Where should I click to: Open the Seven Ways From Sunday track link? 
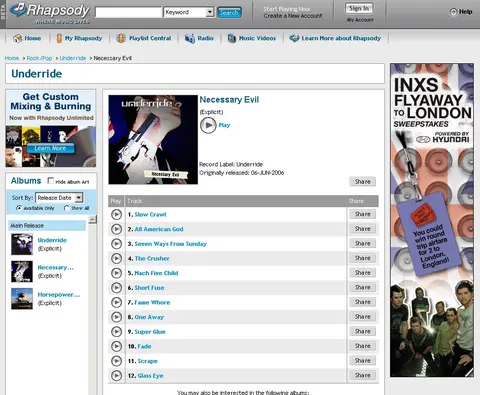click(171, 244)
